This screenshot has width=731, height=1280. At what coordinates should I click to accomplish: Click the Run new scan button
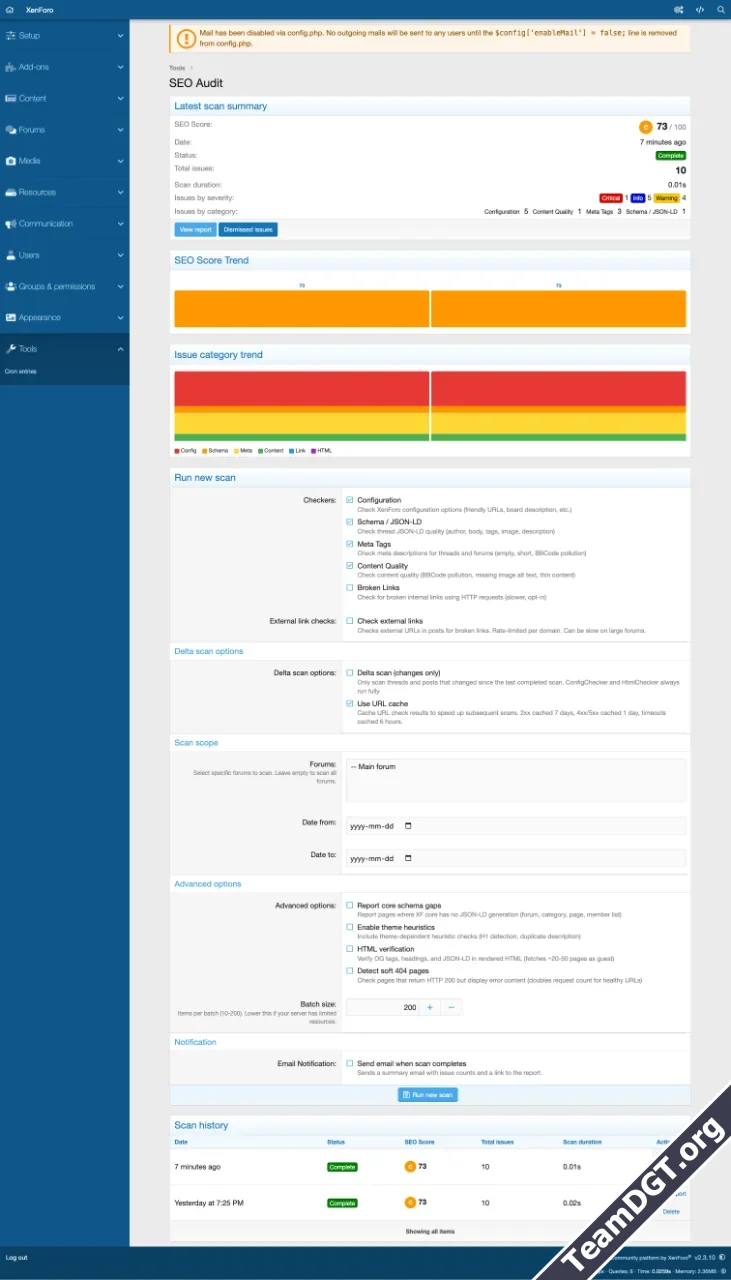coord(428,1095)
